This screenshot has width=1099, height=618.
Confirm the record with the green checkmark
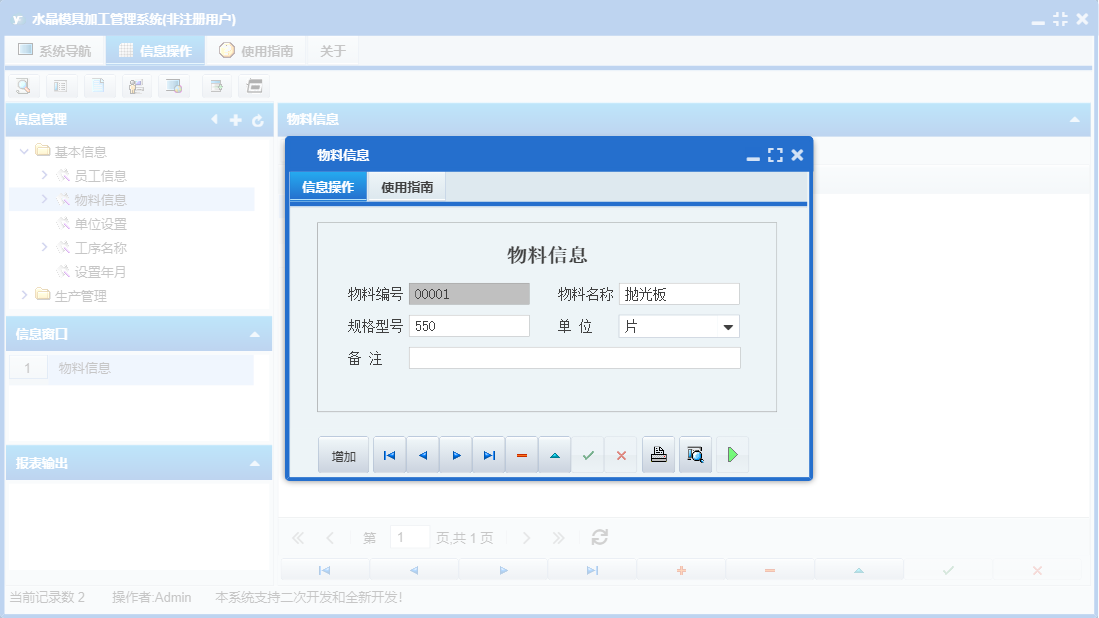[x=588, y=454]
